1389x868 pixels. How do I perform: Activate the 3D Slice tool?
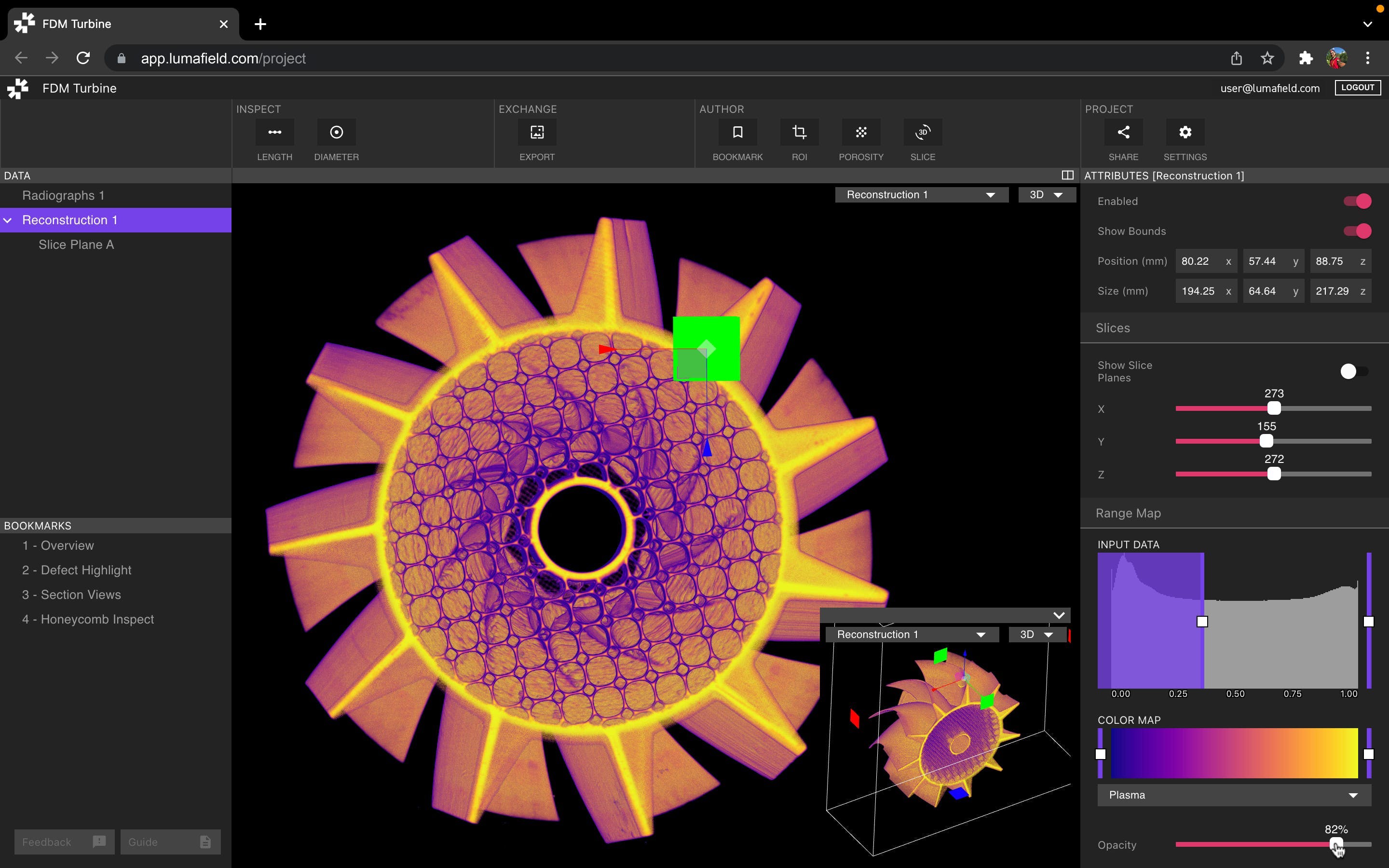pyautogui.click(x=922, y=133)
